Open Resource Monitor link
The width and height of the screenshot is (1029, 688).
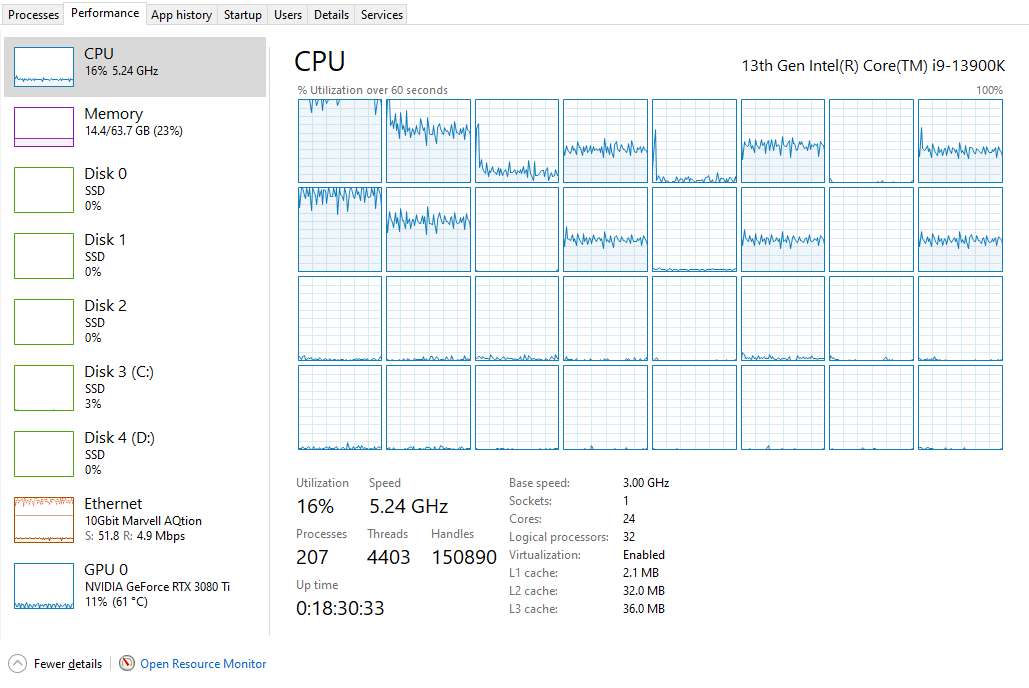tap(203, 664)
